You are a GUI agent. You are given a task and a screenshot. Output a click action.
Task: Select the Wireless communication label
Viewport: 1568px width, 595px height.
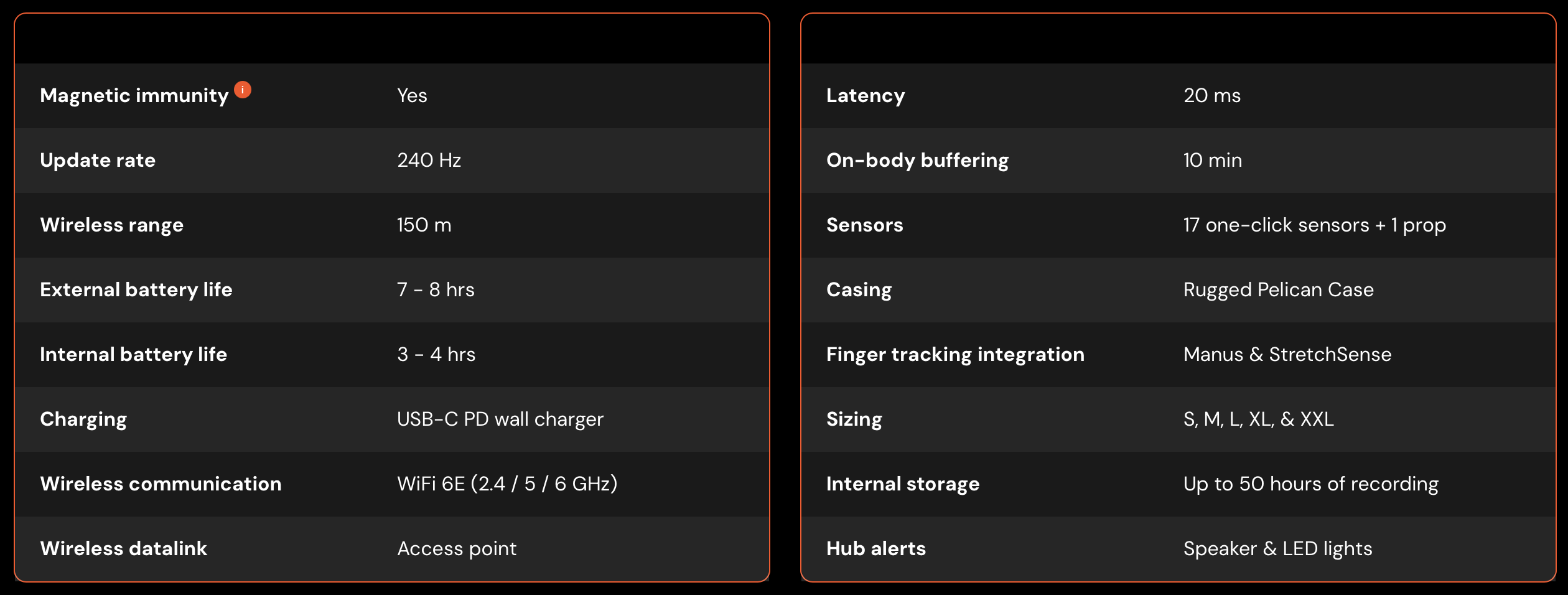[161, 484]
